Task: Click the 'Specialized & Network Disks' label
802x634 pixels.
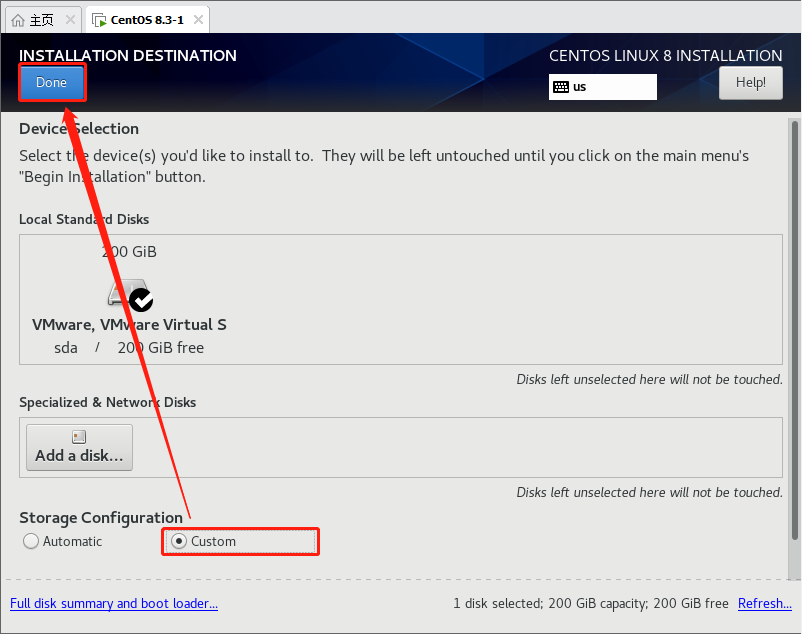Action: click(x=107, y=402)
